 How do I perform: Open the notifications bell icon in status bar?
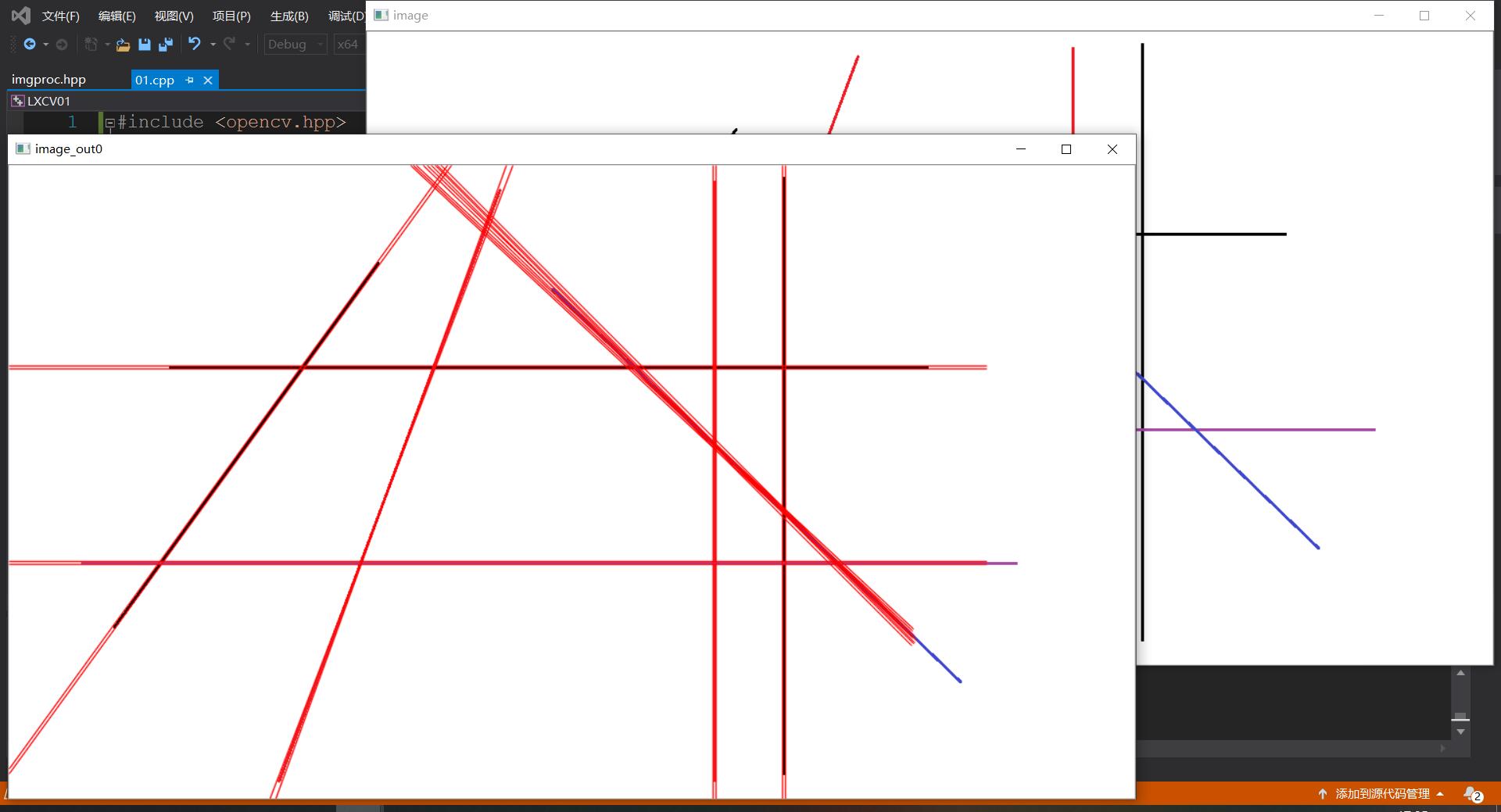click(x=1472, y=793)
